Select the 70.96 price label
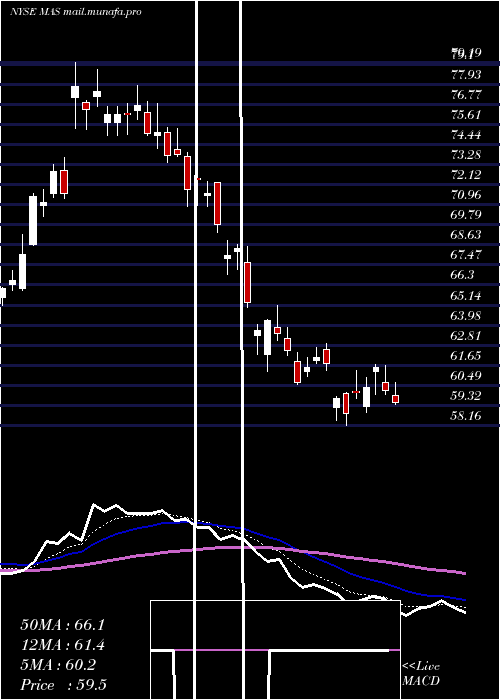This screenshot has height=700, width=500. point(466,195)
